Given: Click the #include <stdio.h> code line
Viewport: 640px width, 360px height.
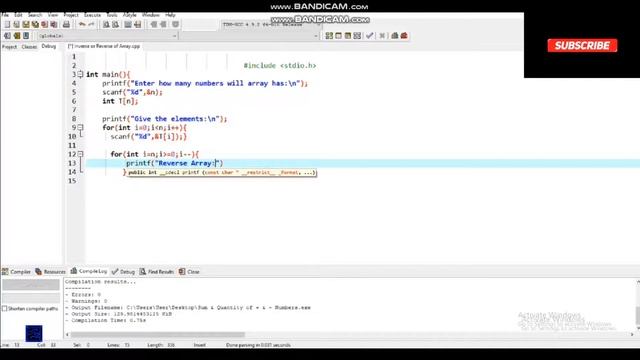Looking at the screenshot, I should (280, 65).
